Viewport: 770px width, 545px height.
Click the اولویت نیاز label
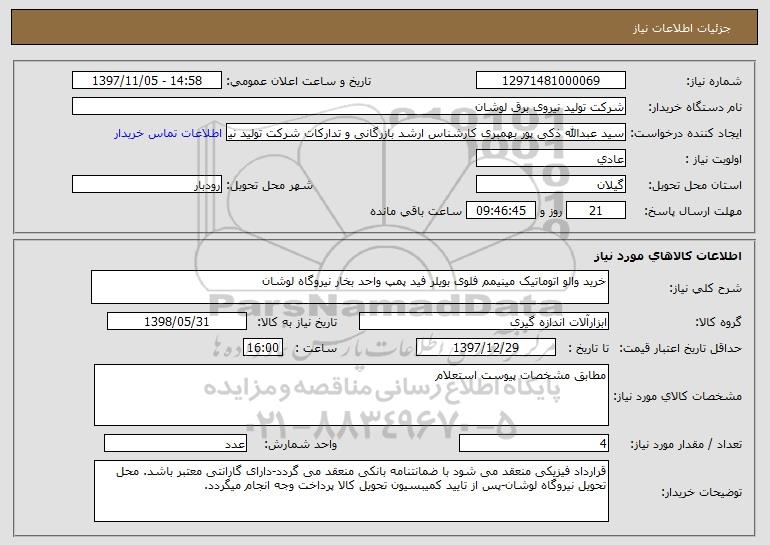pos(714,160)
